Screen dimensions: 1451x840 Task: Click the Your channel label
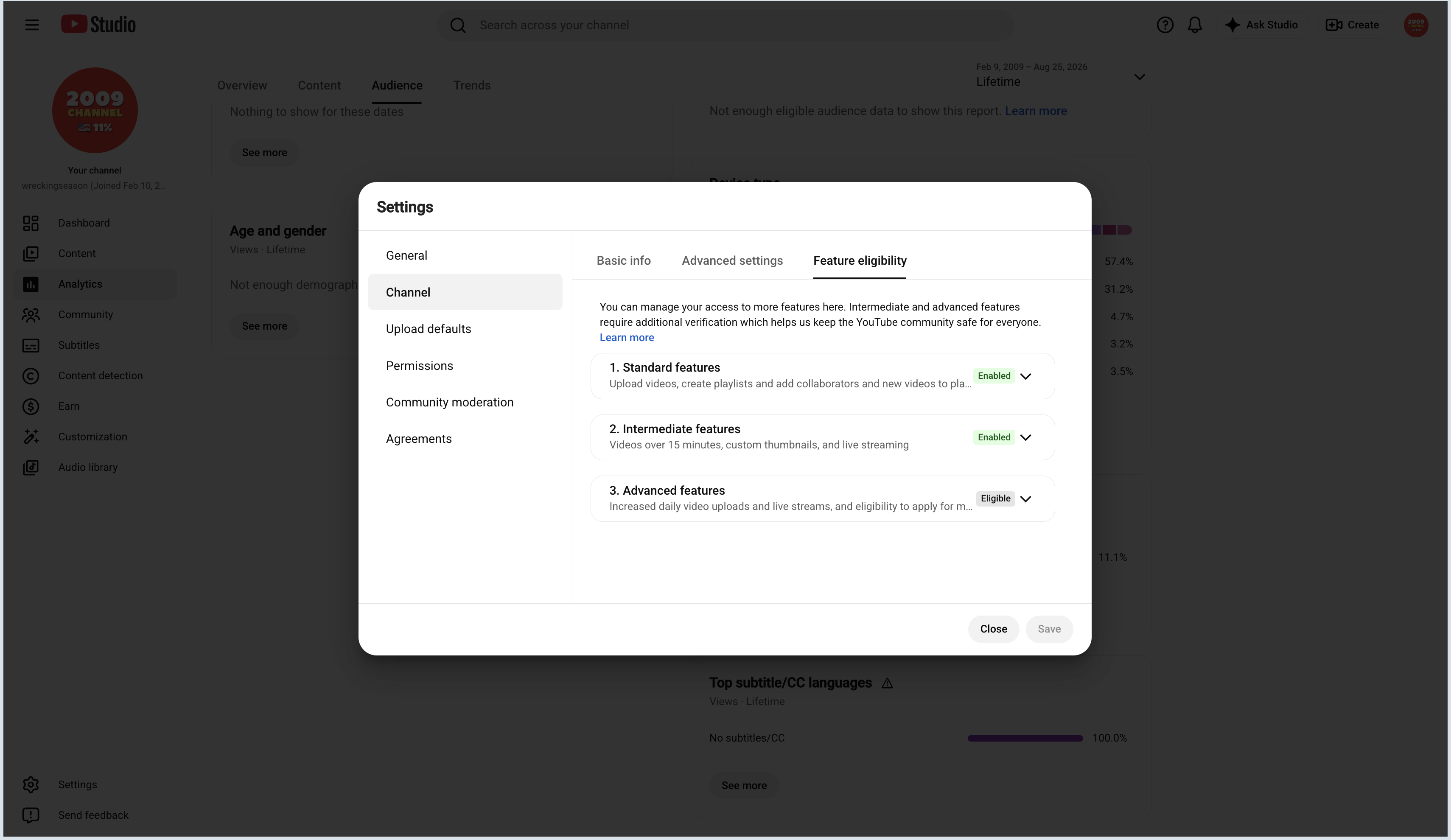click(95, 171)
